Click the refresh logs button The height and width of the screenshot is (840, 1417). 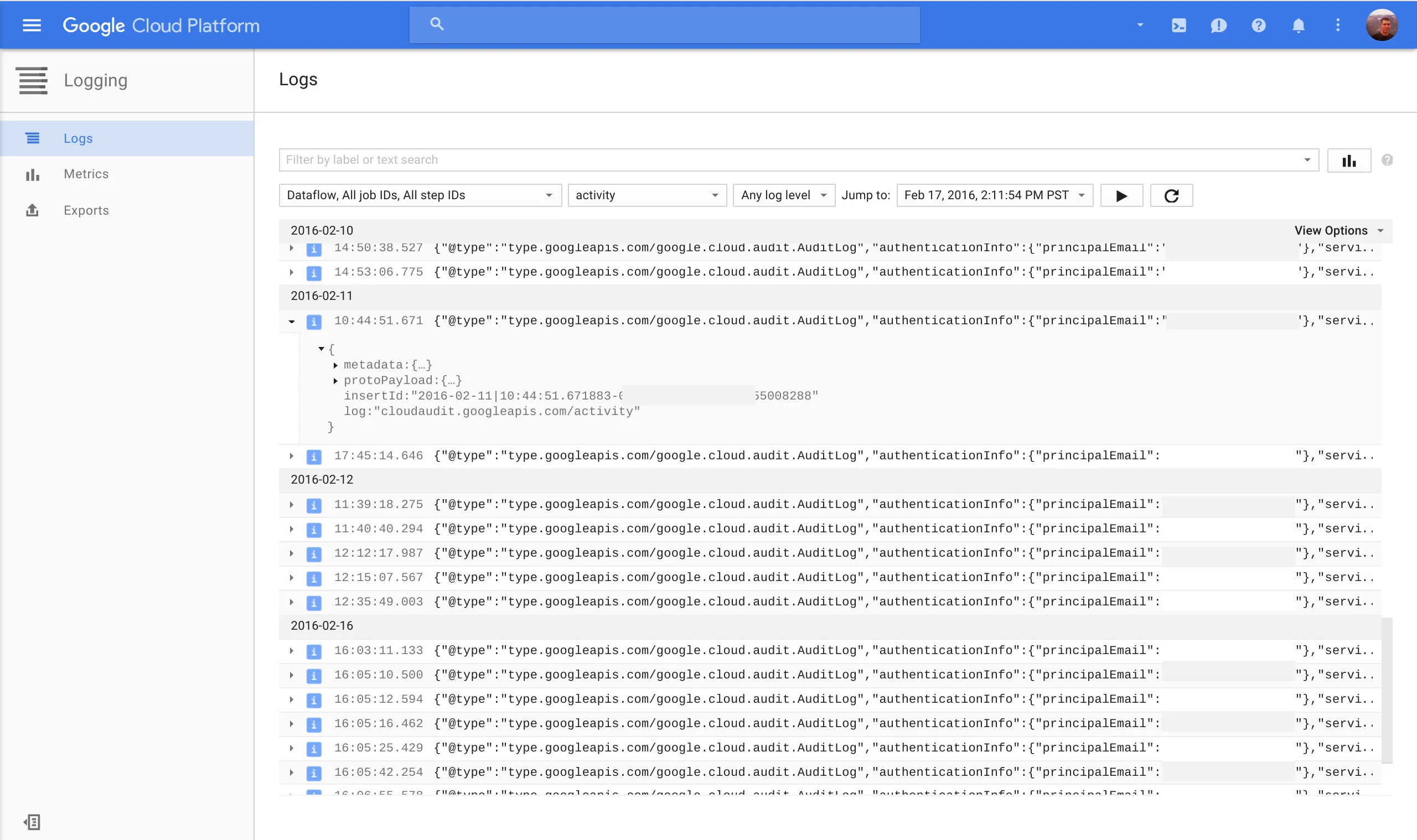(1171, 196)
